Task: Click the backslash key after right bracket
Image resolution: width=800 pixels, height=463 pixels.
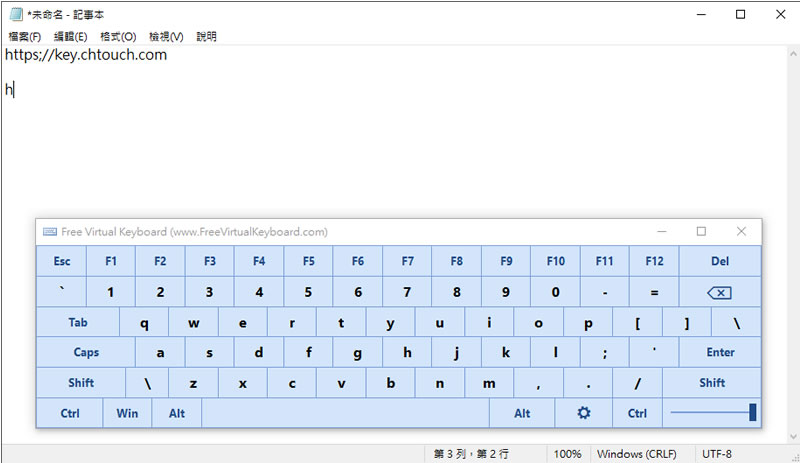Action: pos(736,323)
